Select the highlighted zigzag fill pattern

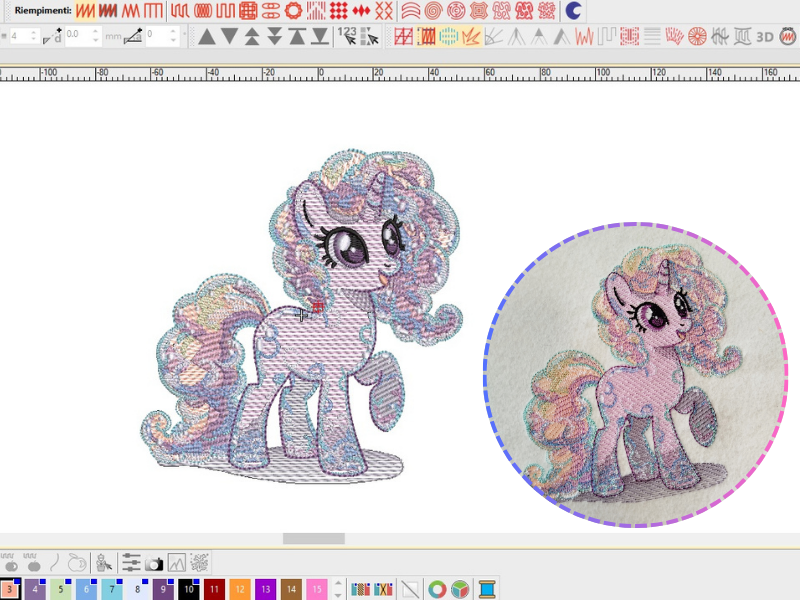(85, 10)
